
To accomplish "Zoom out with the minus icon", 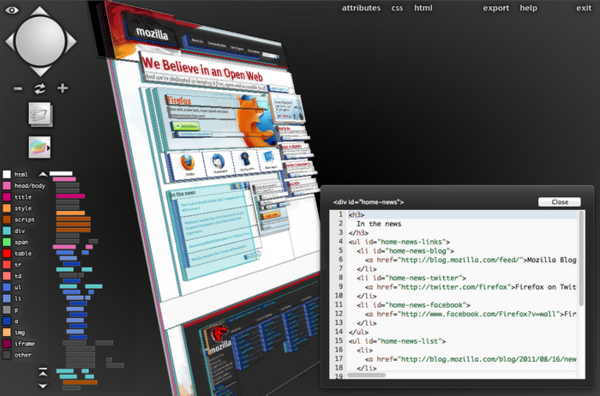I will (18, 89).
